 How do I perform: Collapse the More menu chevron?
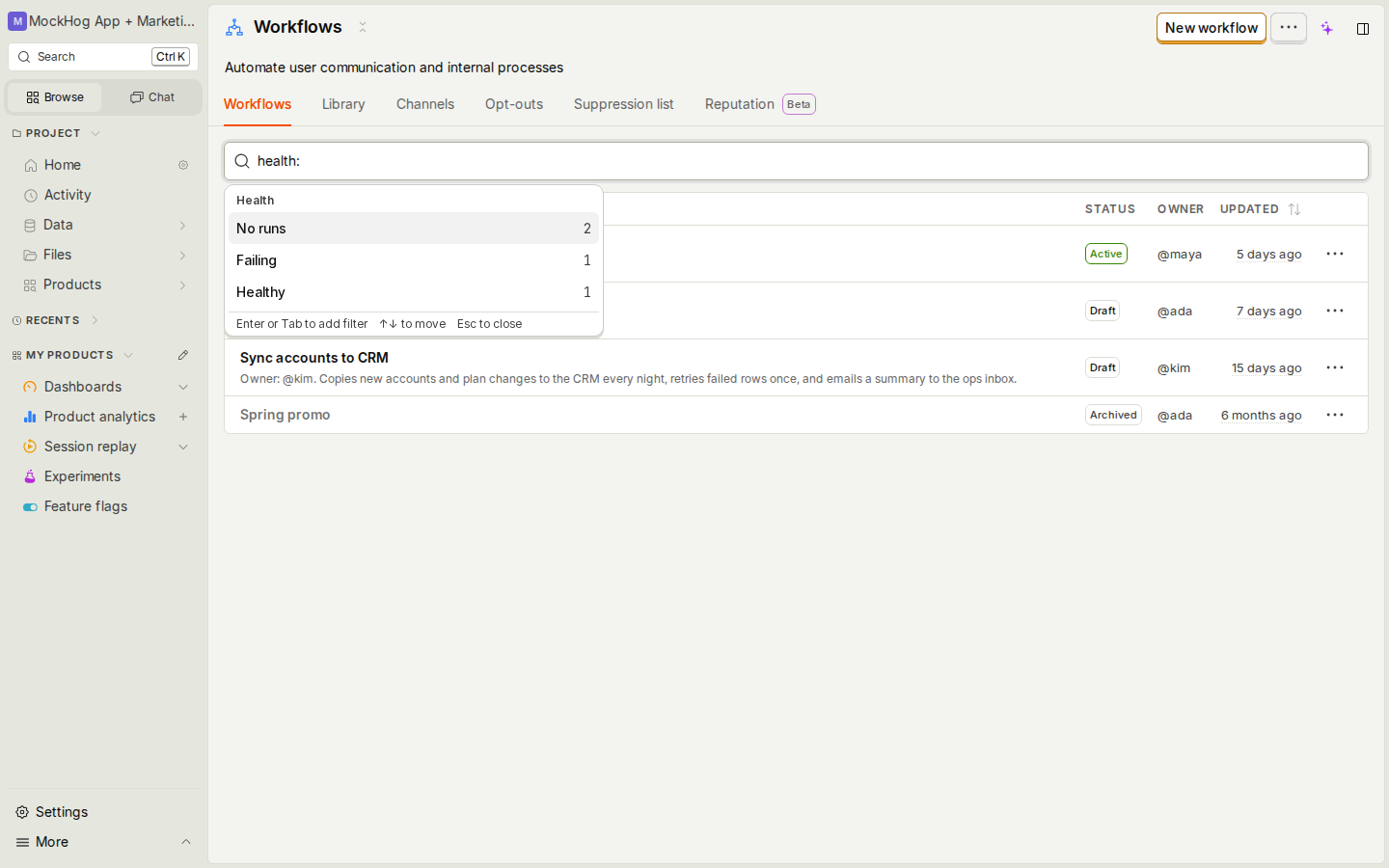(x=186, y=842)
